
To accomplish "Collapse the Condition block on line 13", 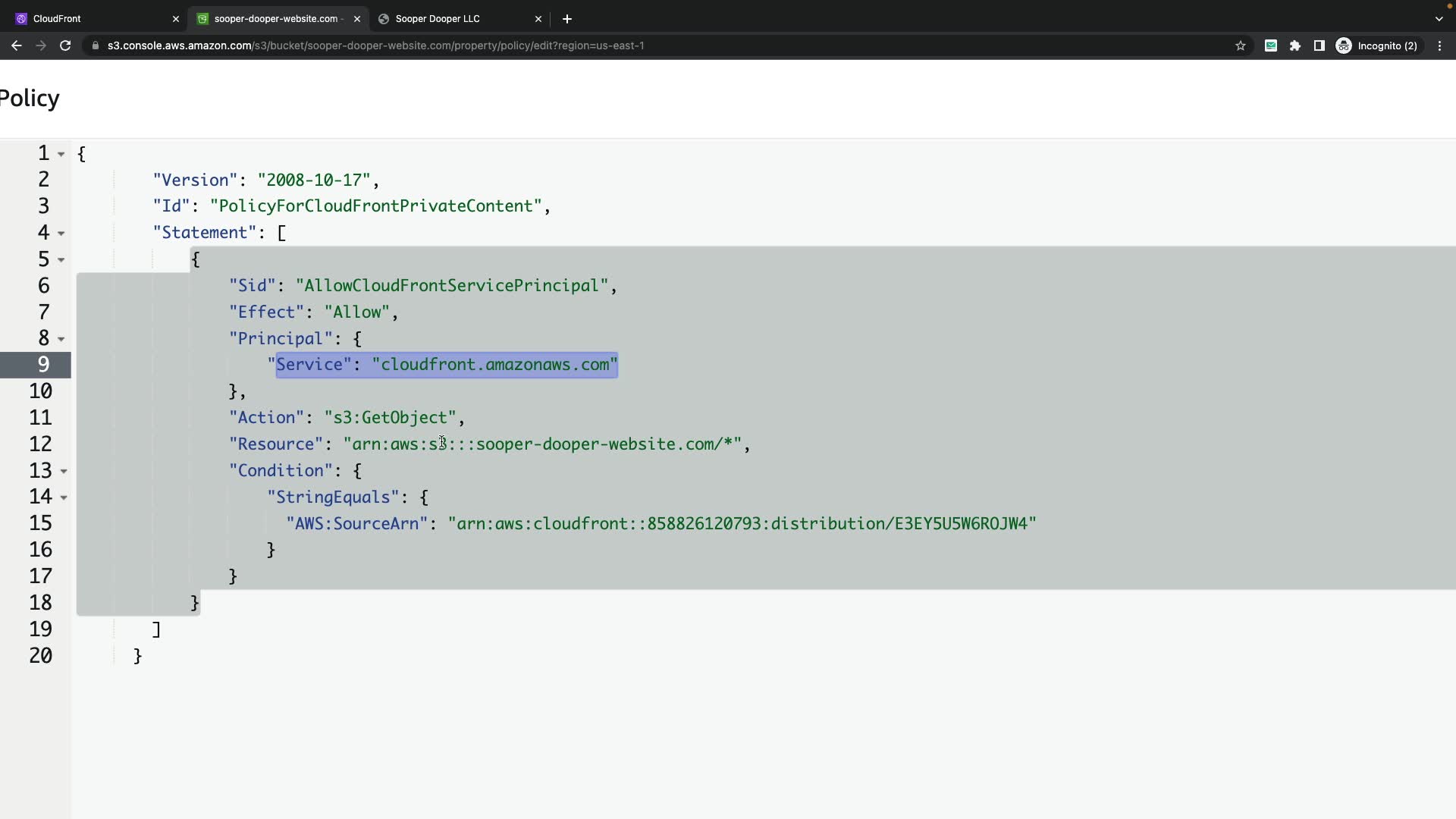I will (x=64, y=472).
